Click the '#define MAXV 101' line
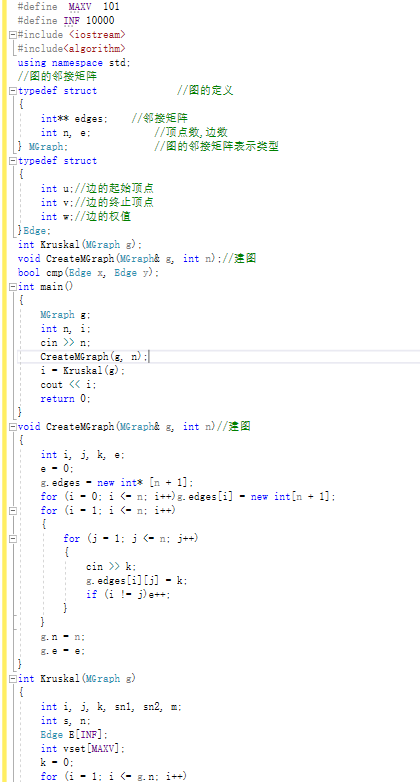The image size is (420, 782). (68, 7)
